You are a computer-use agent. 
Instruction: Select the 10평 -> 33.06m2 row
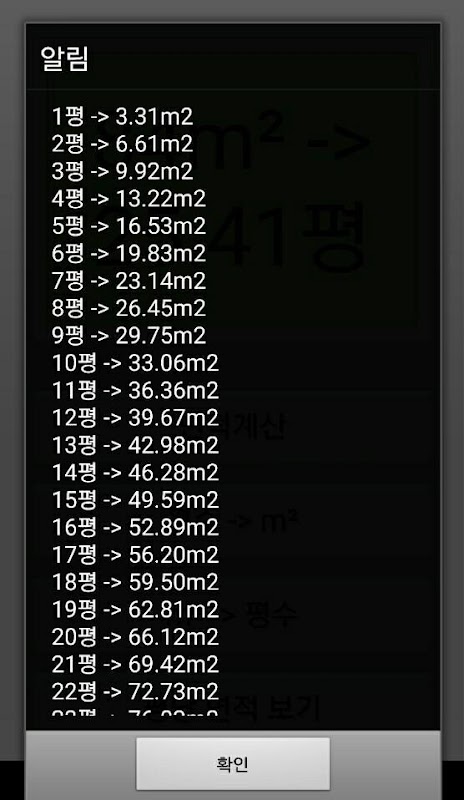(135, 363)
